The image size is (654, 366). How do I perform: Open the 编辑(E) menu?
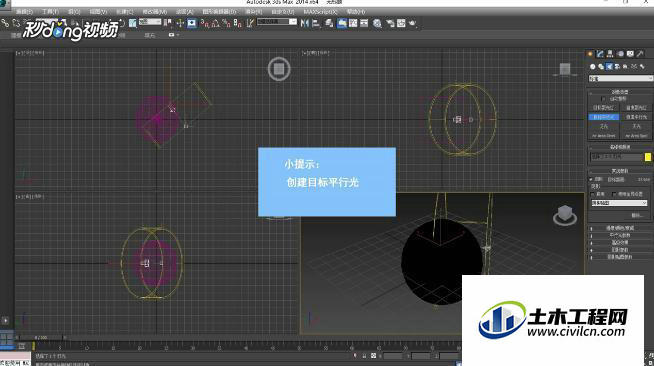pos(24,12)
